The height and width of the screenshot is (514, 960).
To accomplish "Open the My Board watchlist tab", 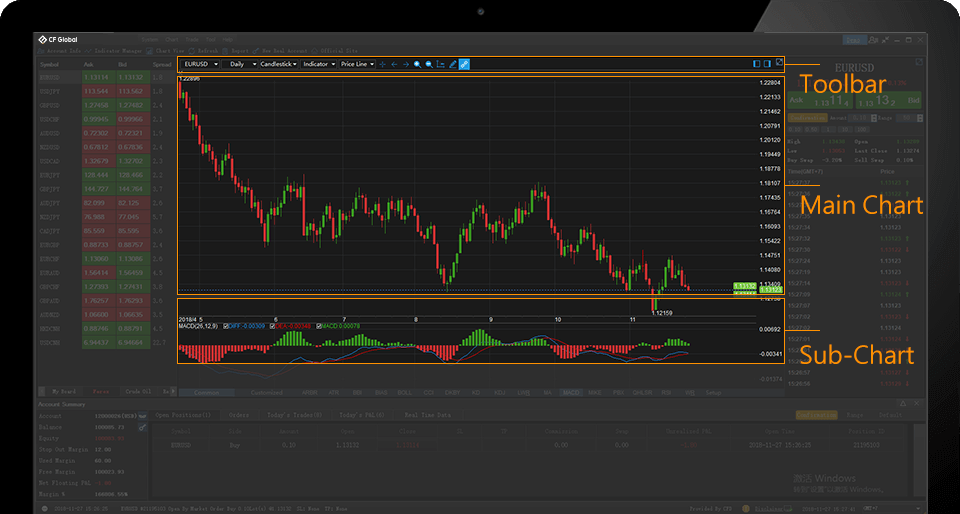I will click(64, 391).
